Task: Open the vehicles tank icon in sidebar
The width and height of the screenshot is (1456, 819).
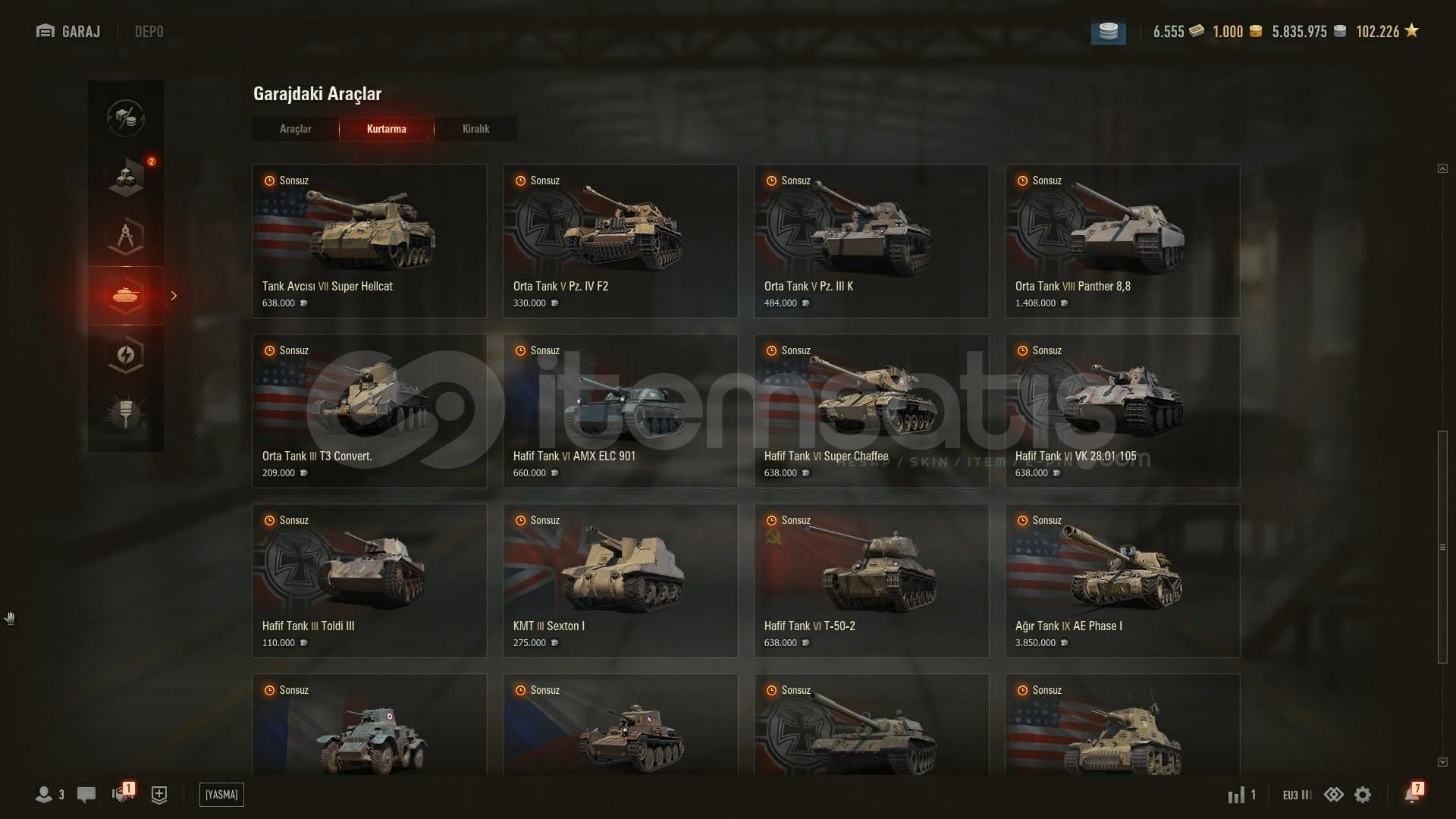Action: point(126,296)
